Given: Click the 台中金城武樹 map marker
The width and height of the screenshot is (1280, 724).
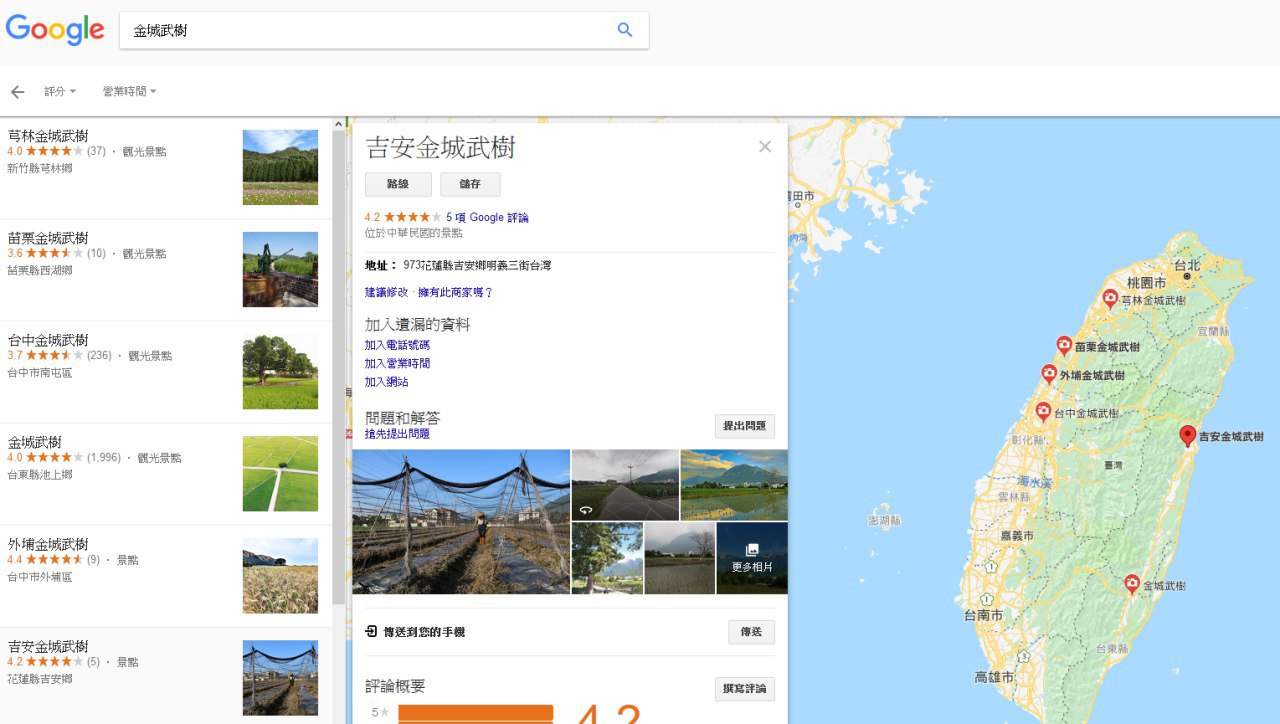Looking at the screenshot, I should tap(1043, 411).
